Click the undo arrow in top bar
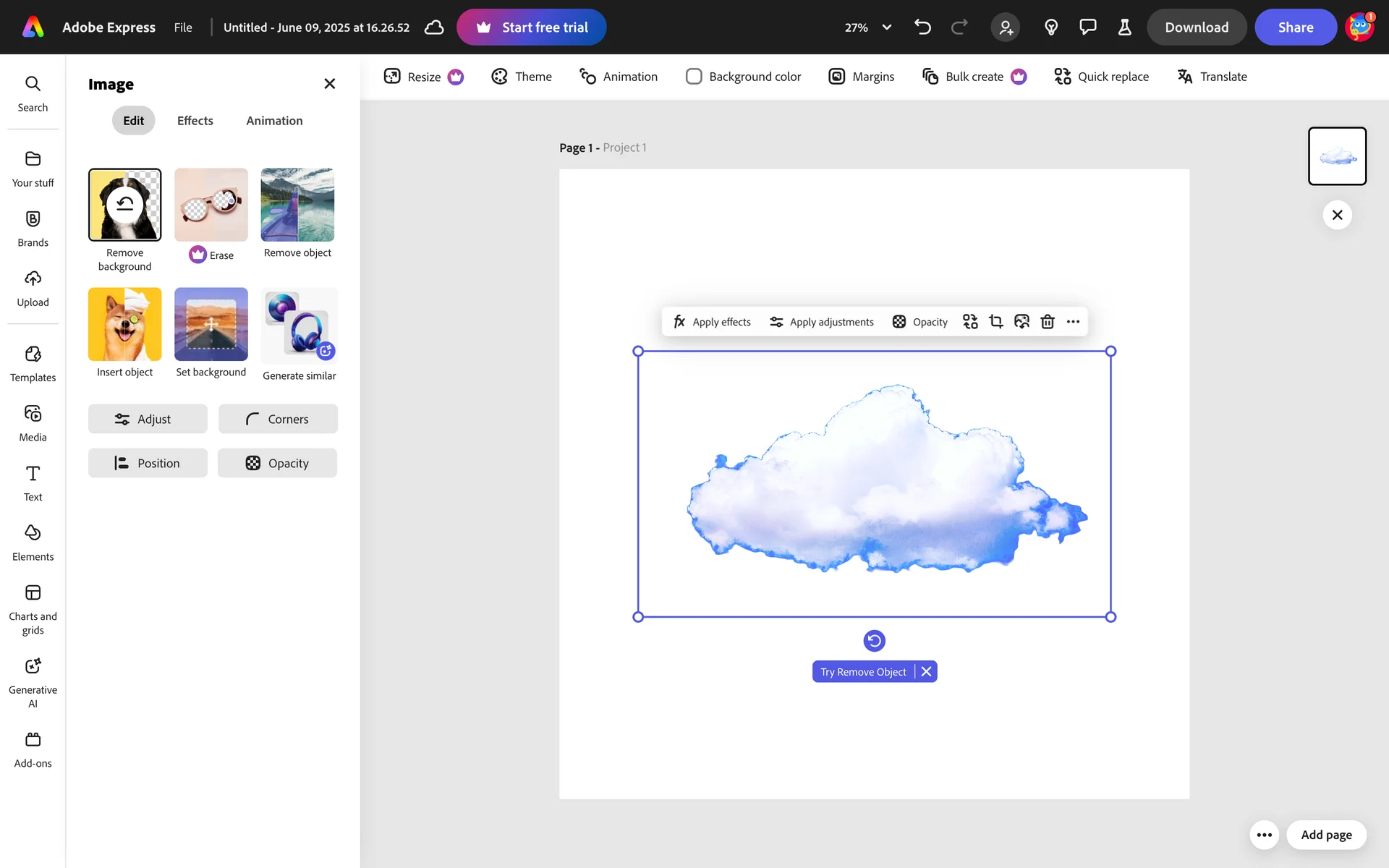 (922, 27)
